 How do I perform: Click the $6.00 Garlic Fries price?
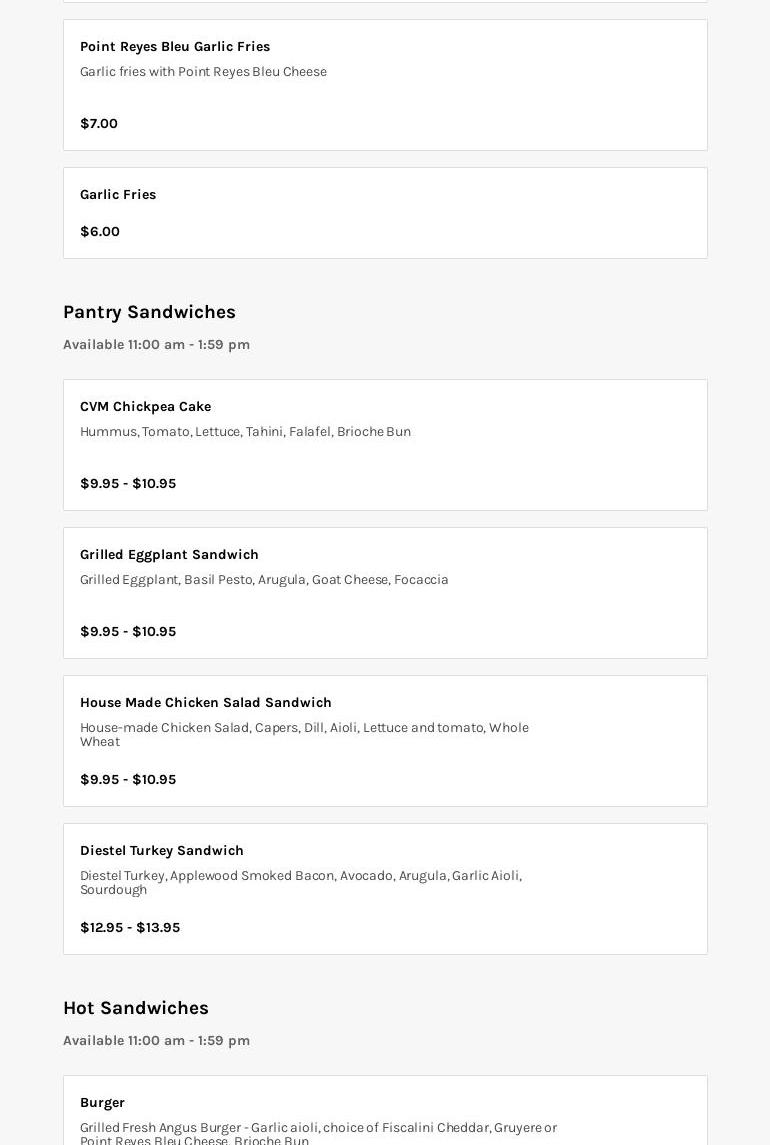tap(100, 232)
